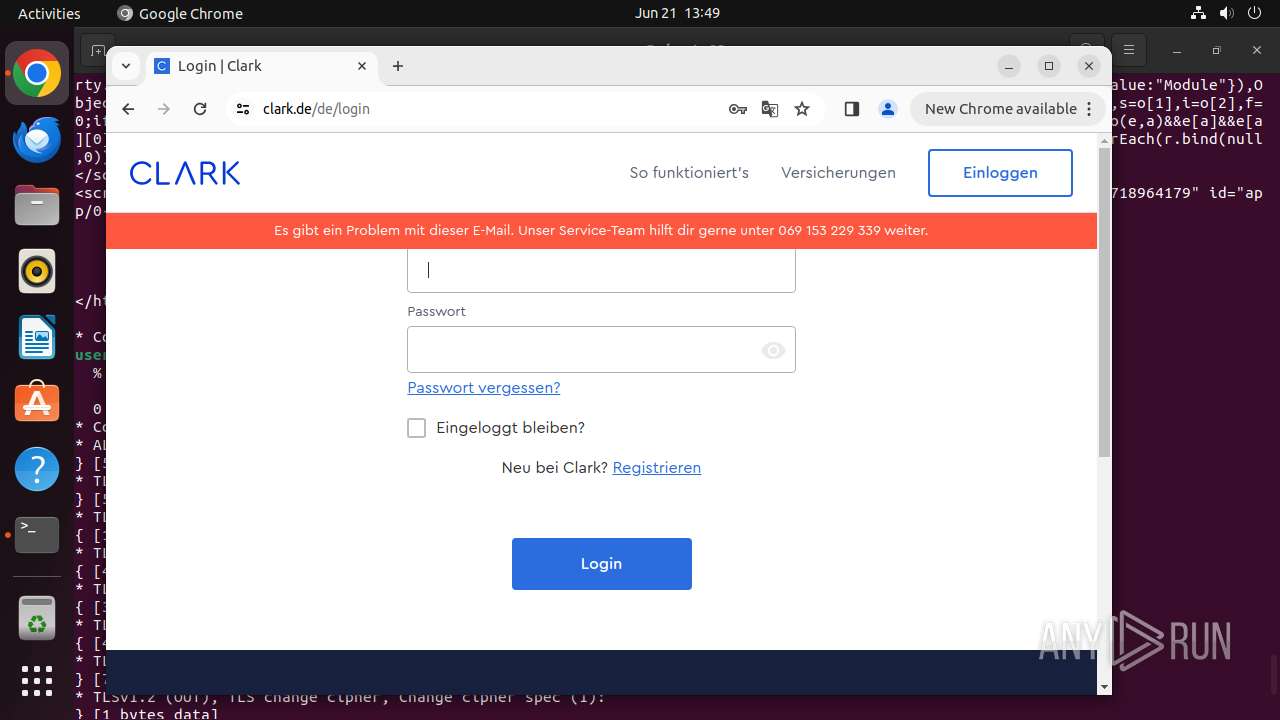Screen dimensions: 1280x720
Task: Open the Trash in the dock
Action: tap(37, 617)
